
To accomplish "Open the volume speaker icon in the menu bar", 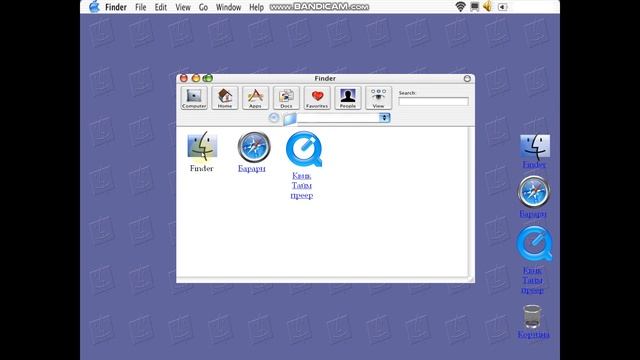I will coord(487,7).
